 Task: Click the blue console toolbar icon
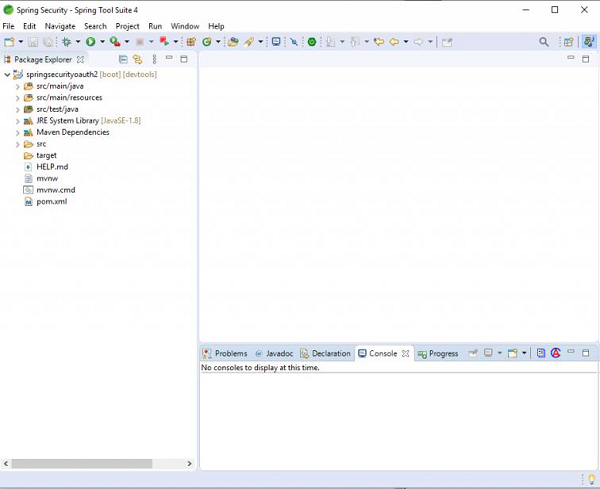pos(541,353)
